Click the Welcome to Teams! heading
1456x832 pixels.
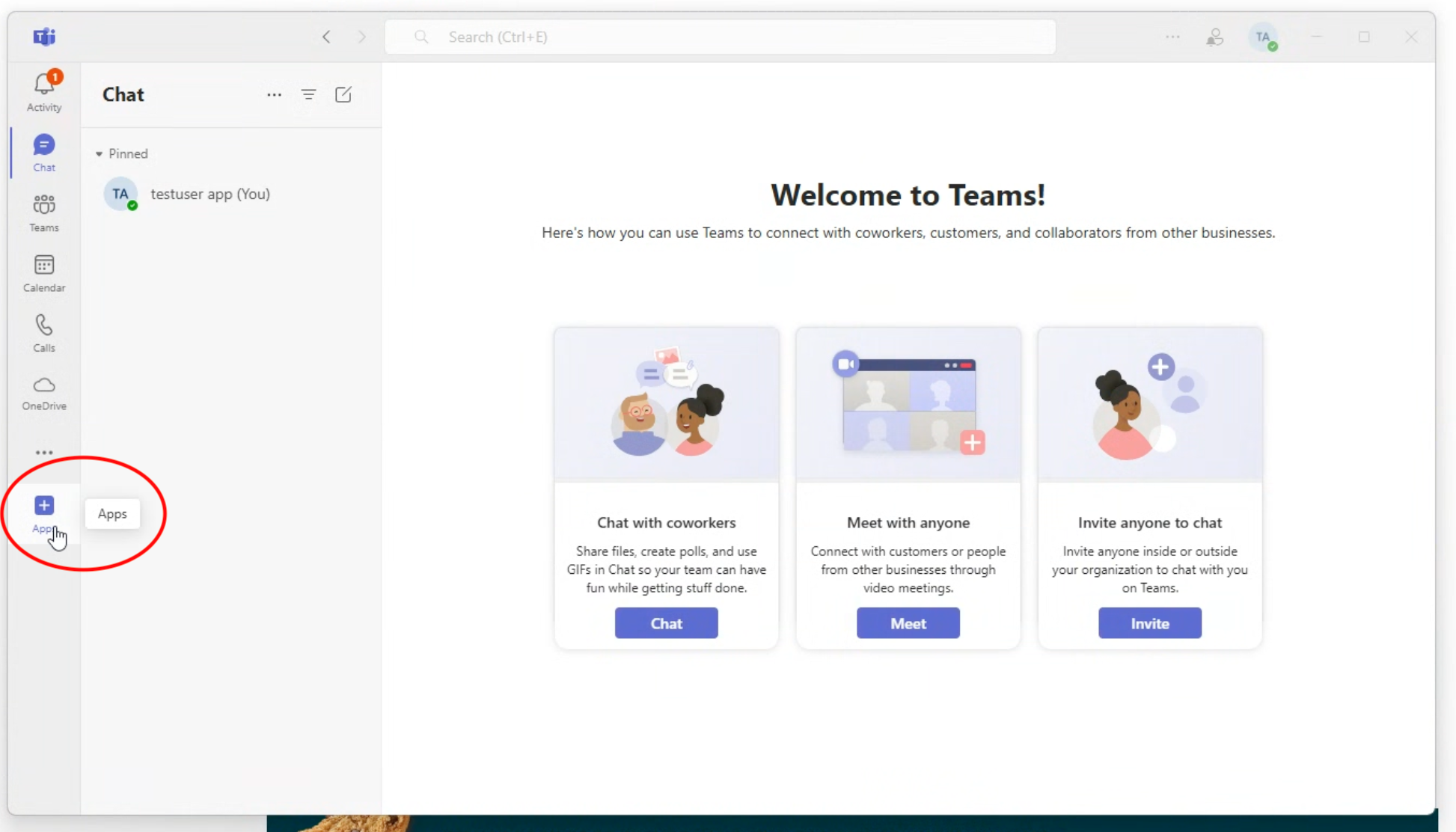coord(908,195)
